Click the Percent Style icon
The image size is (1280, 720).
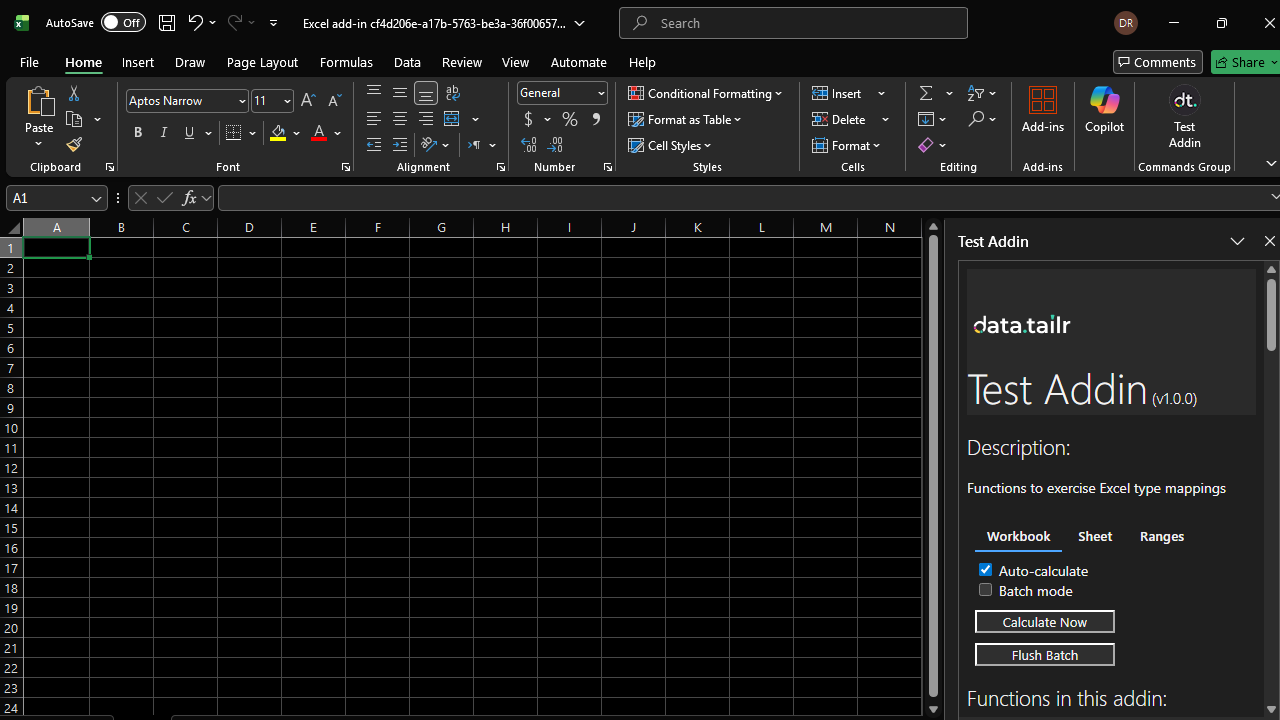tap(569, 119)
